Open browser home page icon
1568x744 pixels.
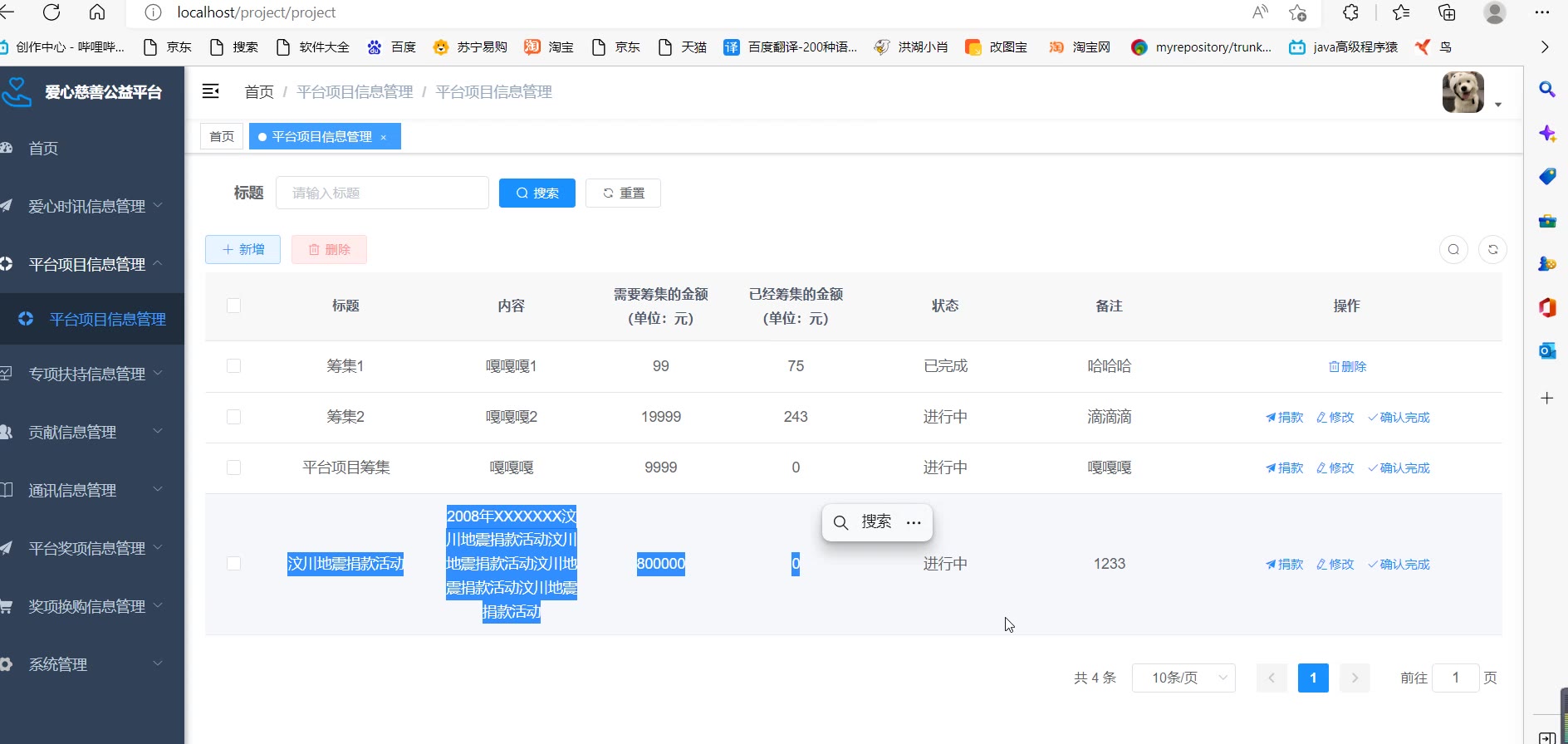pyautogui.click(x=97, y=12)
